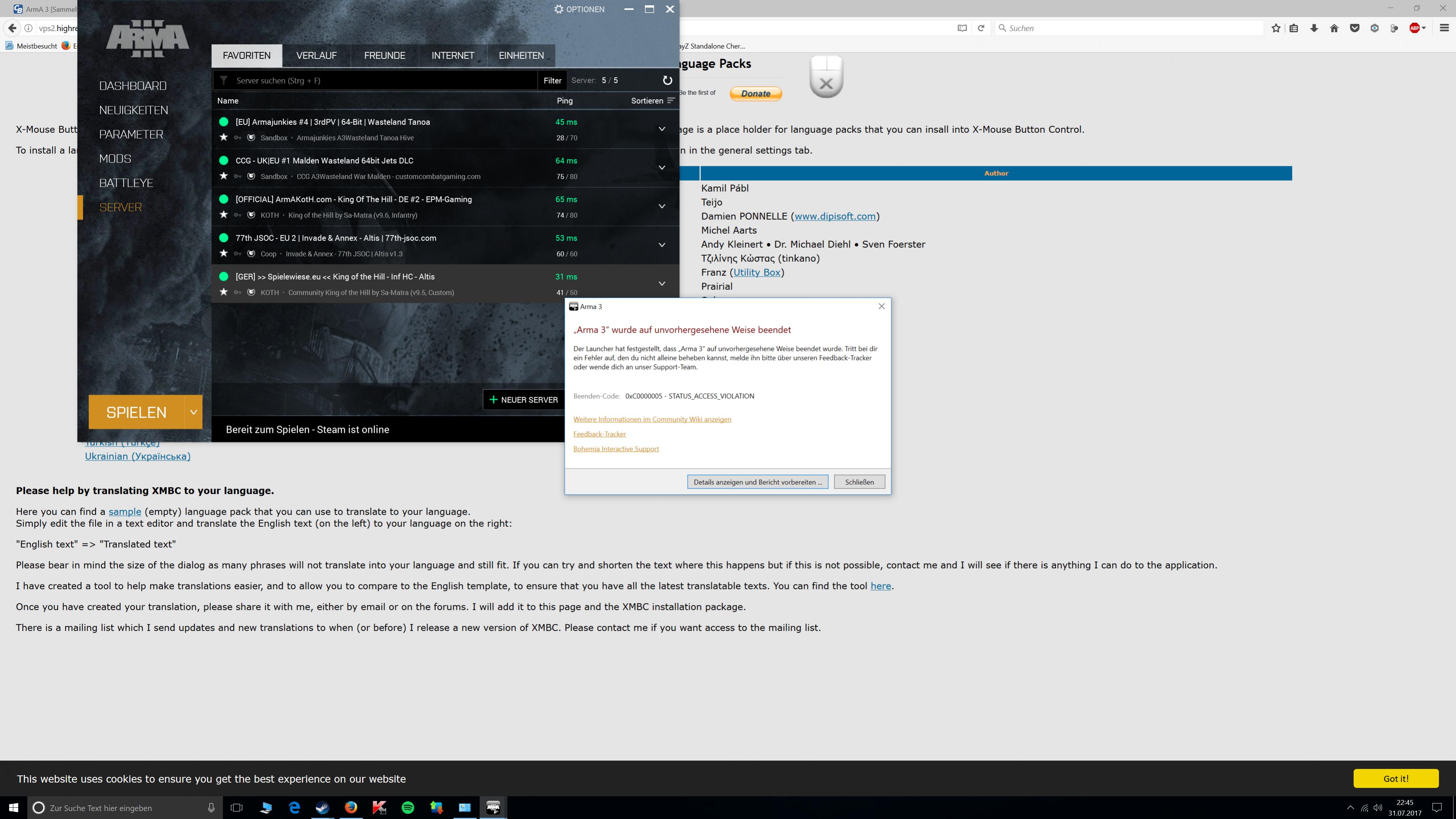Viewport: 1456px width, 819px height.
Task: Open the Spielen button dropdown arrow
Action: [x=193, y=412]
